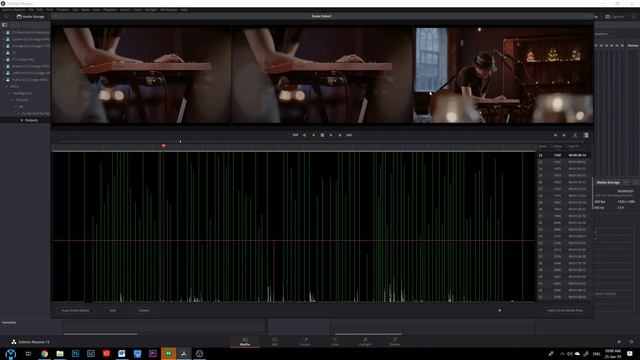Open the File menu
Viewport: 640px width, 360px height.
31,9
